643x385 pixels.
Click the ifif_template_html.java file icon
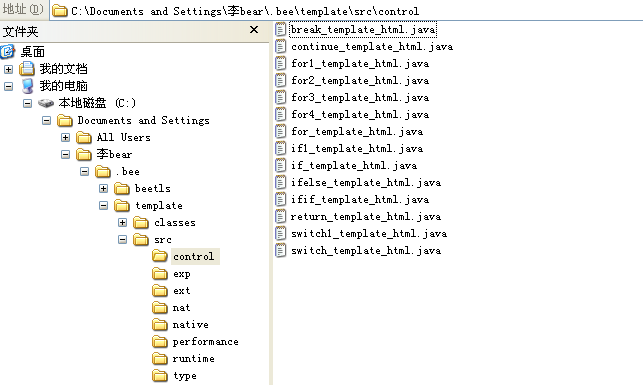(280, 200)
